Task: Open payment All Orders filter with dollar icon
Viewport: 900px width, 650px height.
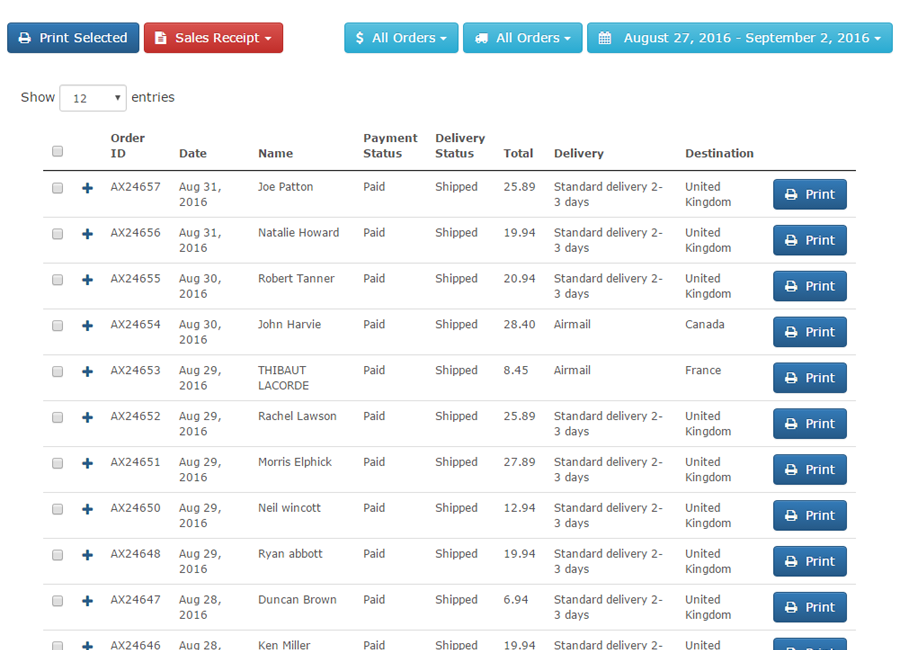Action: point(401,38)
